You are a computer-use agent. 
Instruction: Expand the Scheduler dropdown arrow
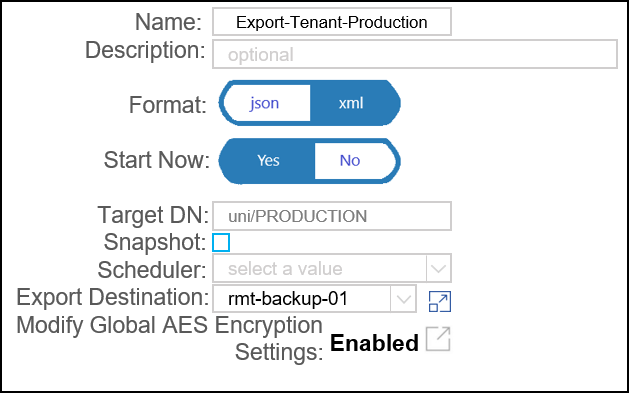438,268
